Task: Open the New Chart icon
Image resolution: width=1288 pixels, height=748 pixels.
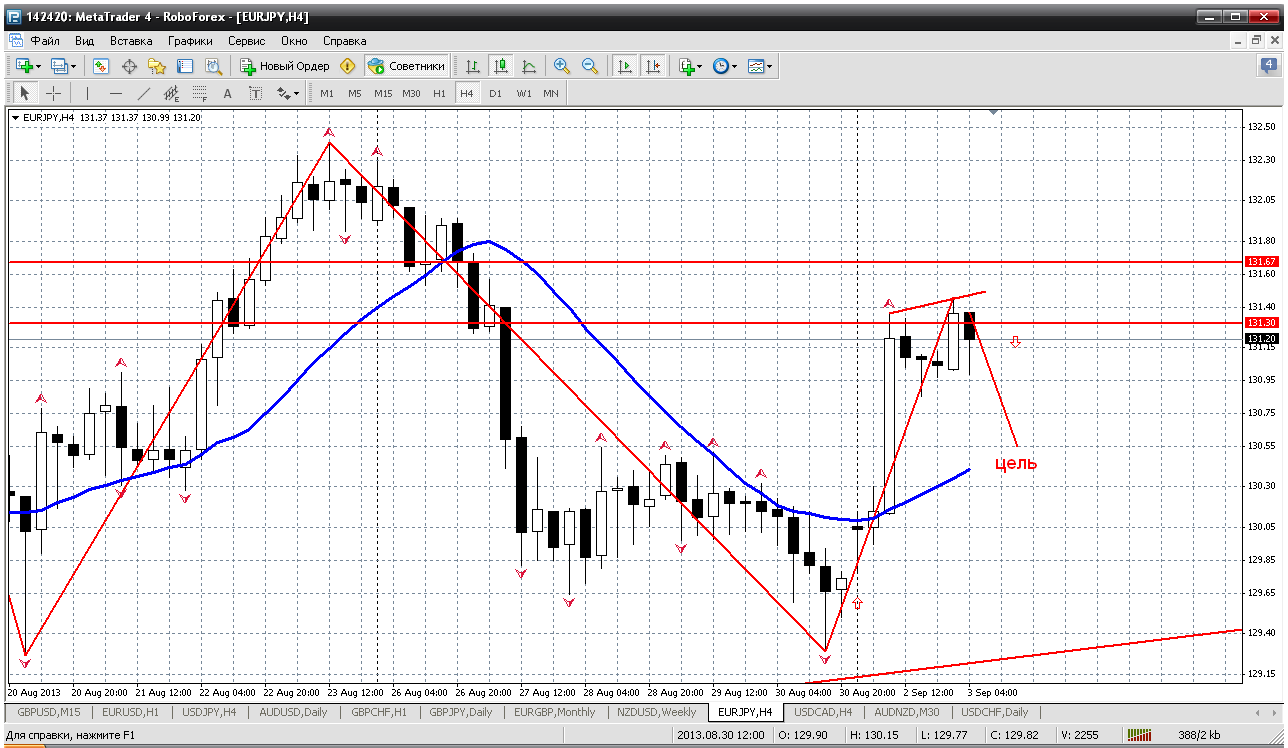Action: tap(24, 66)
